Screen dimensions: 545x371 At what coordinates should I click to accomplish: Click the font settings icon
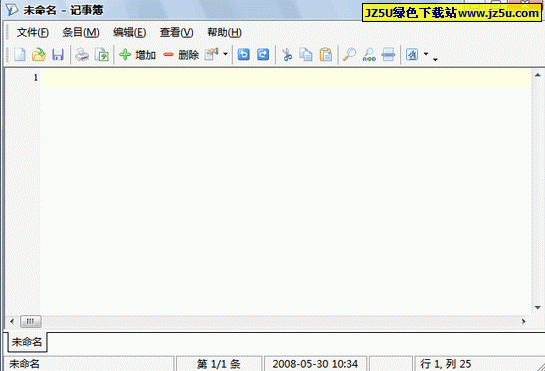pos(412,55)
